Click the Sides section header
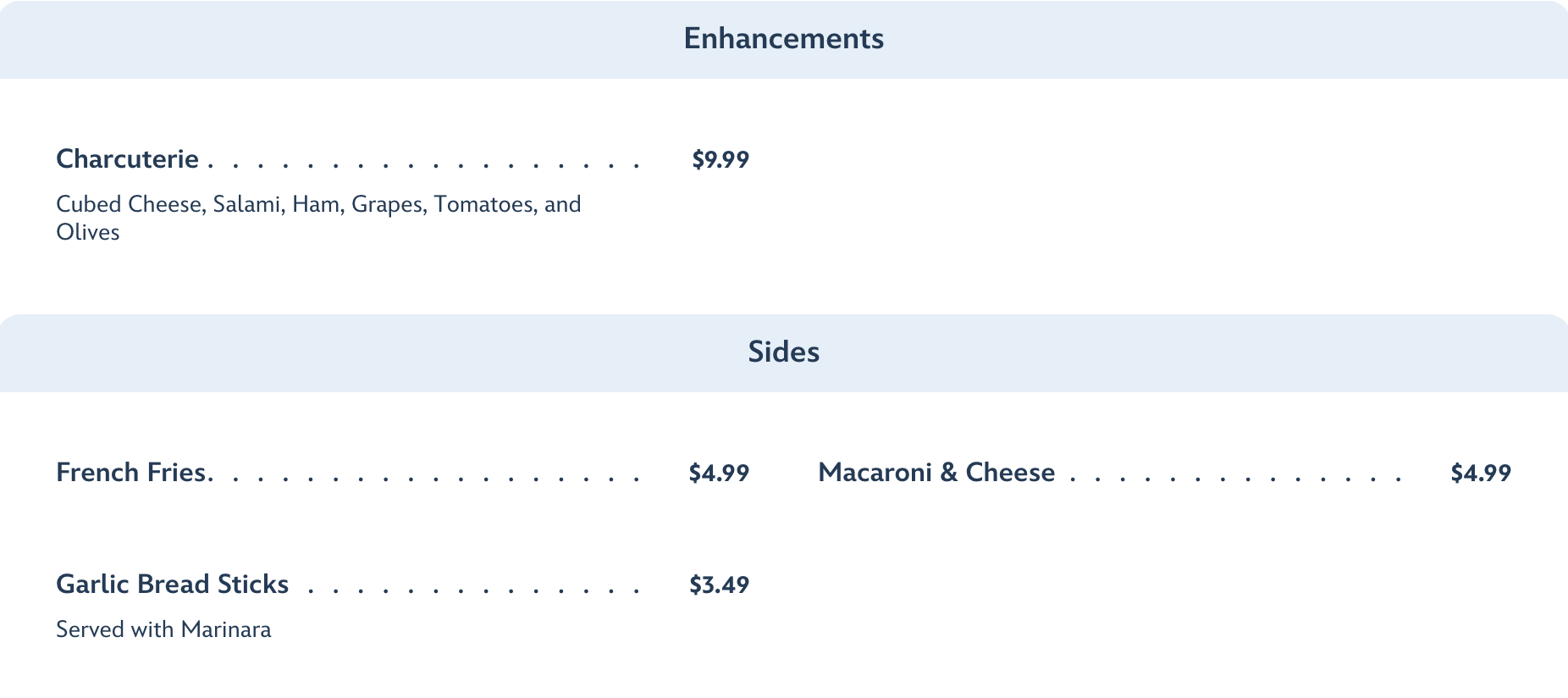This screenshot has height=698, width=1568. pos(783,352)
